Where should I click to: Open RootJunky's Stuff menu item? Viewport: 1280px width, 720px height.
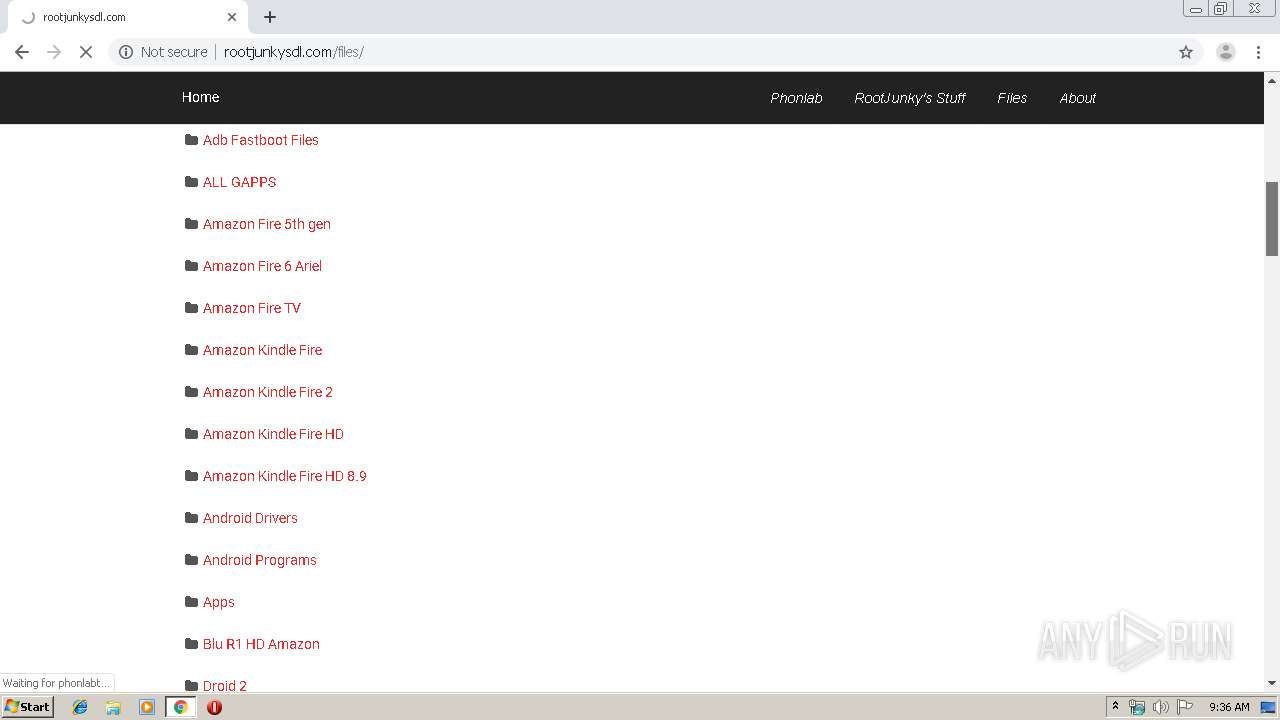910,98
